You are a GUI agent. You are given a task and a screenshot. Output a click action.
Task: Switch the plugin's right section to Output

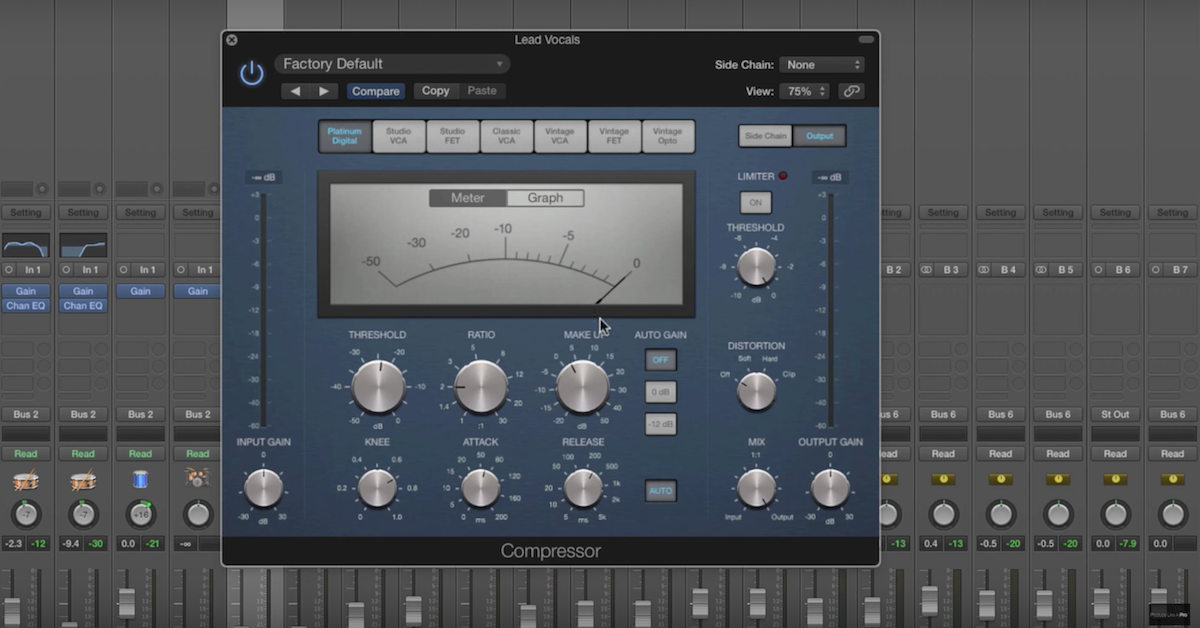[x=819, y=136]
